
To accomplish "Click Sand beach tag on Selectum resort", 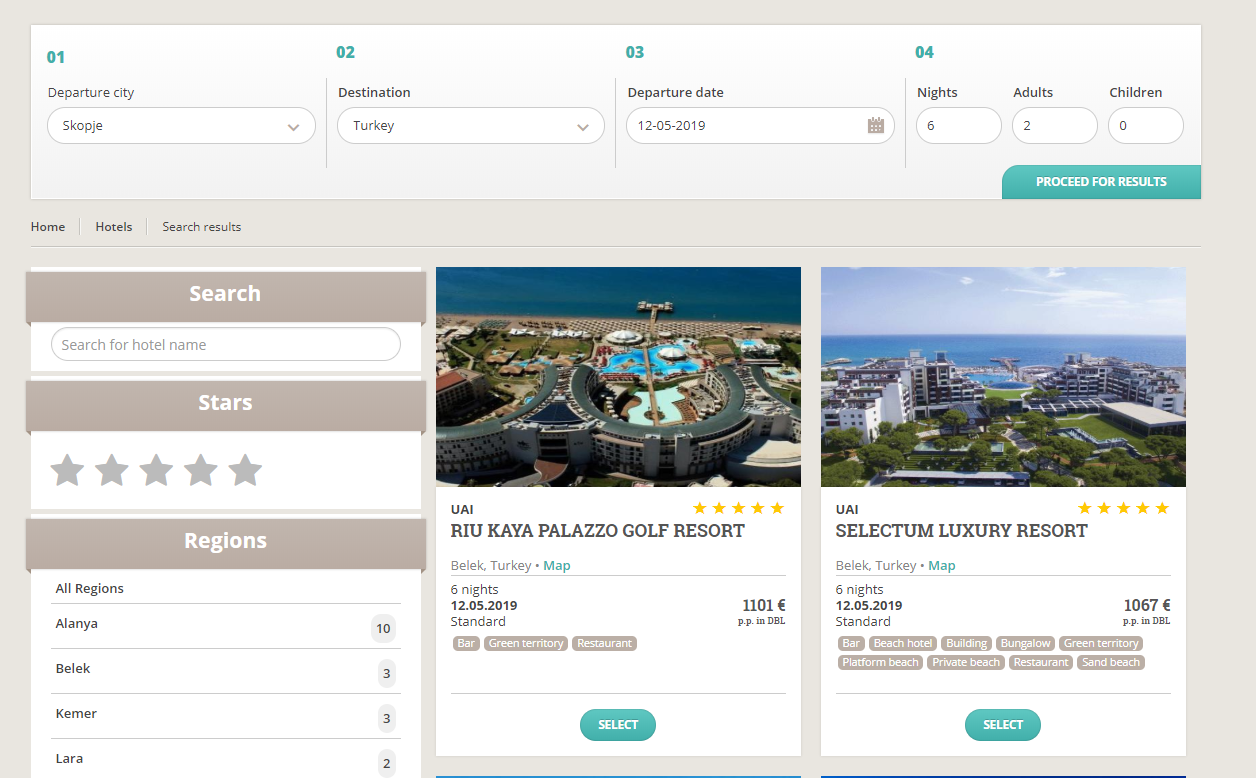I will [x=1110, y=663].
